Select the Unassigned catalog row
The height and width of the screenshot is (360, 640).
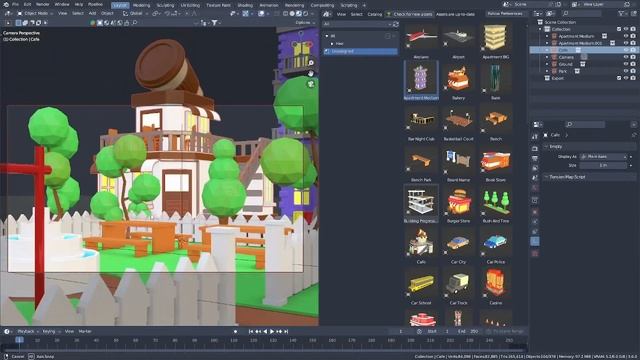(360, 51)
